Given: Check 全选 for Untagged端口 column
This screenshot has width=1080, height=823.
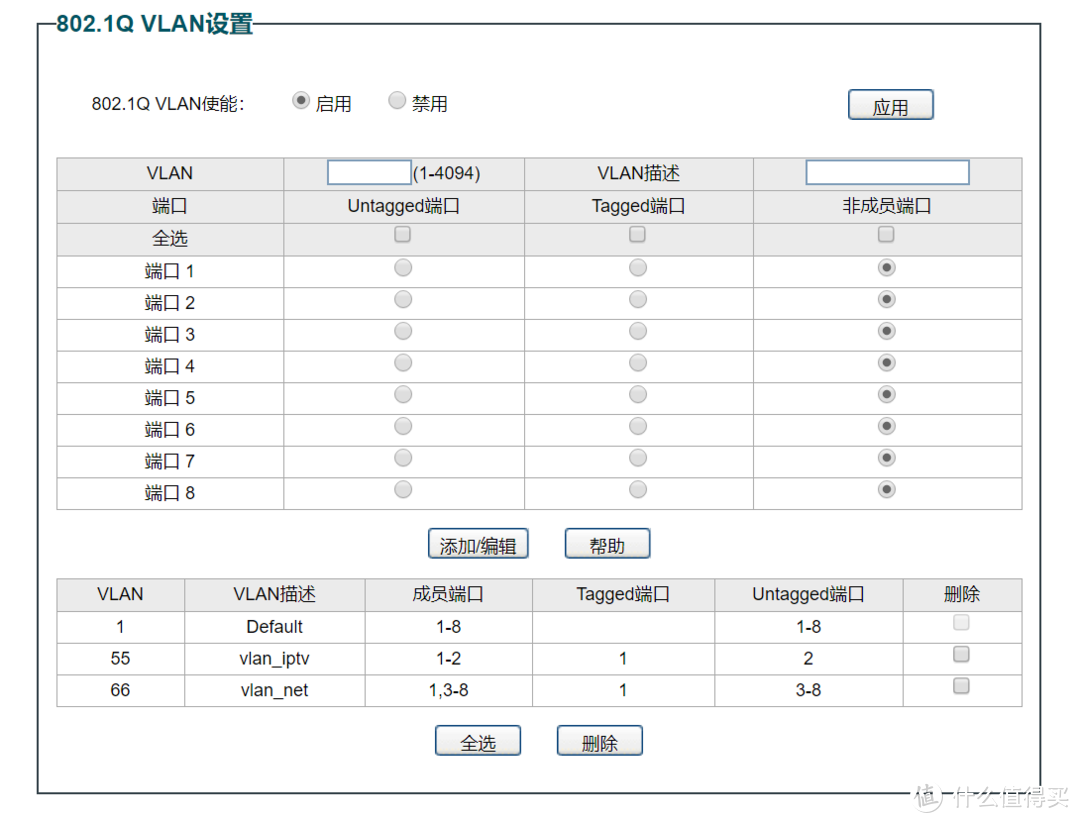Looking at the screenshot, I should click(403, 235).
